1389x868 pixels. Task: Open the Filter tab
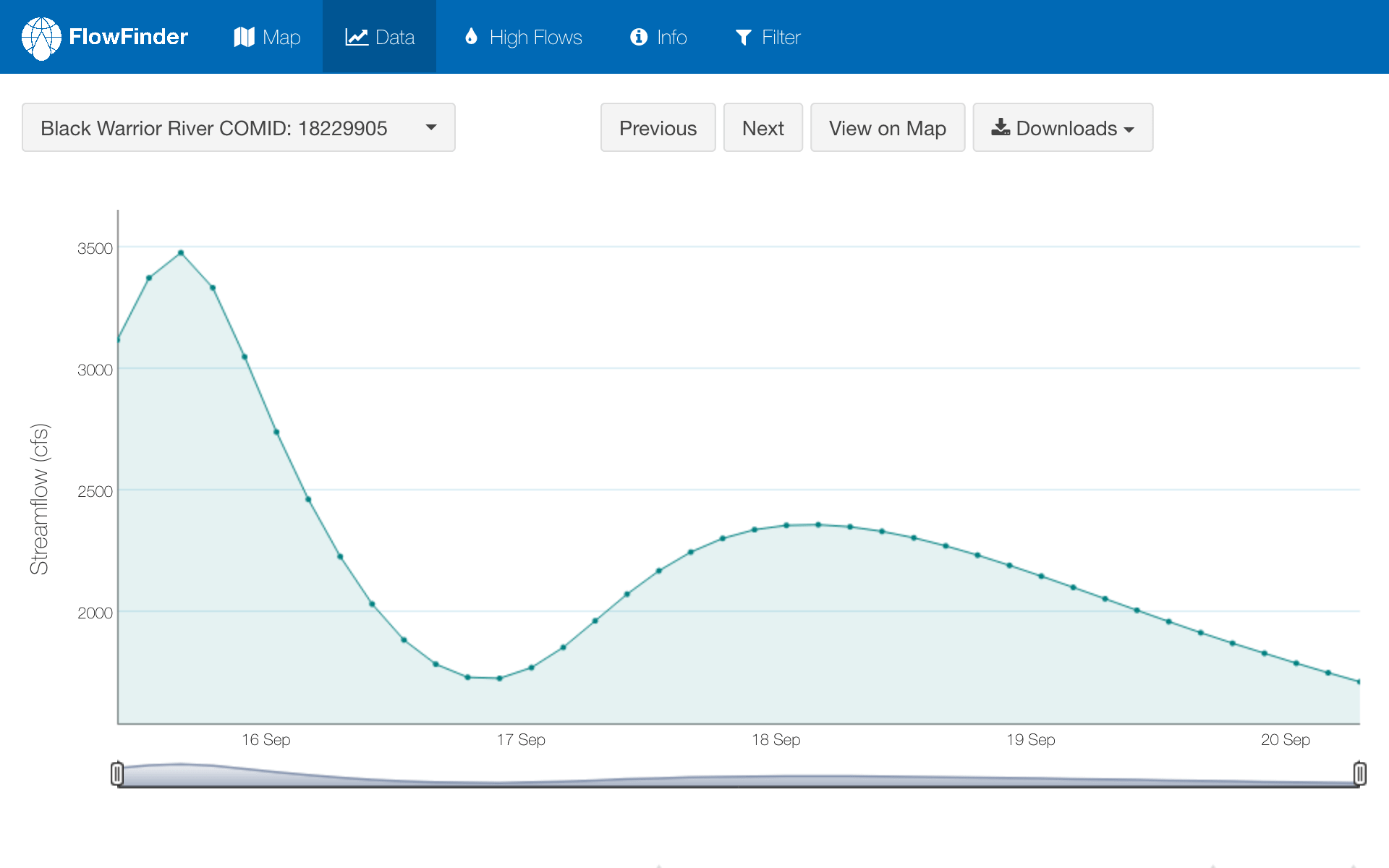coord(768,37)
